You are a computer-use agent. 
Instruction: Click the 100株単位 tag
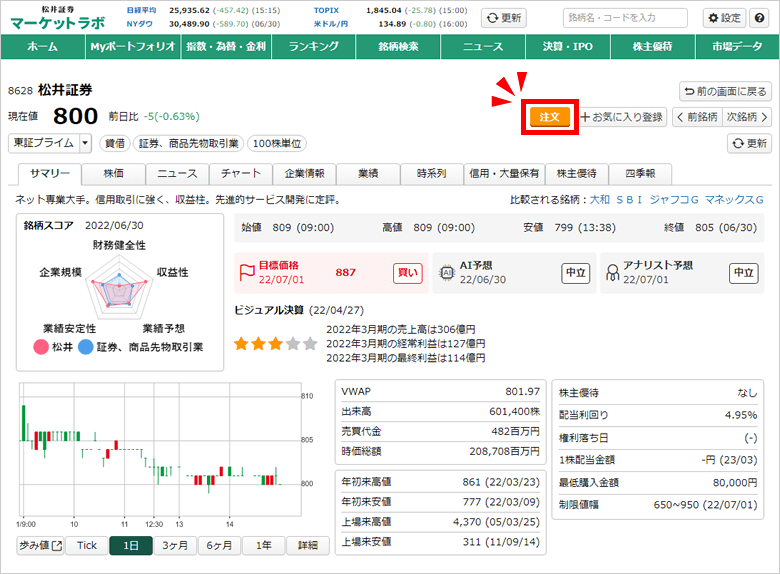tap(277, 144)
